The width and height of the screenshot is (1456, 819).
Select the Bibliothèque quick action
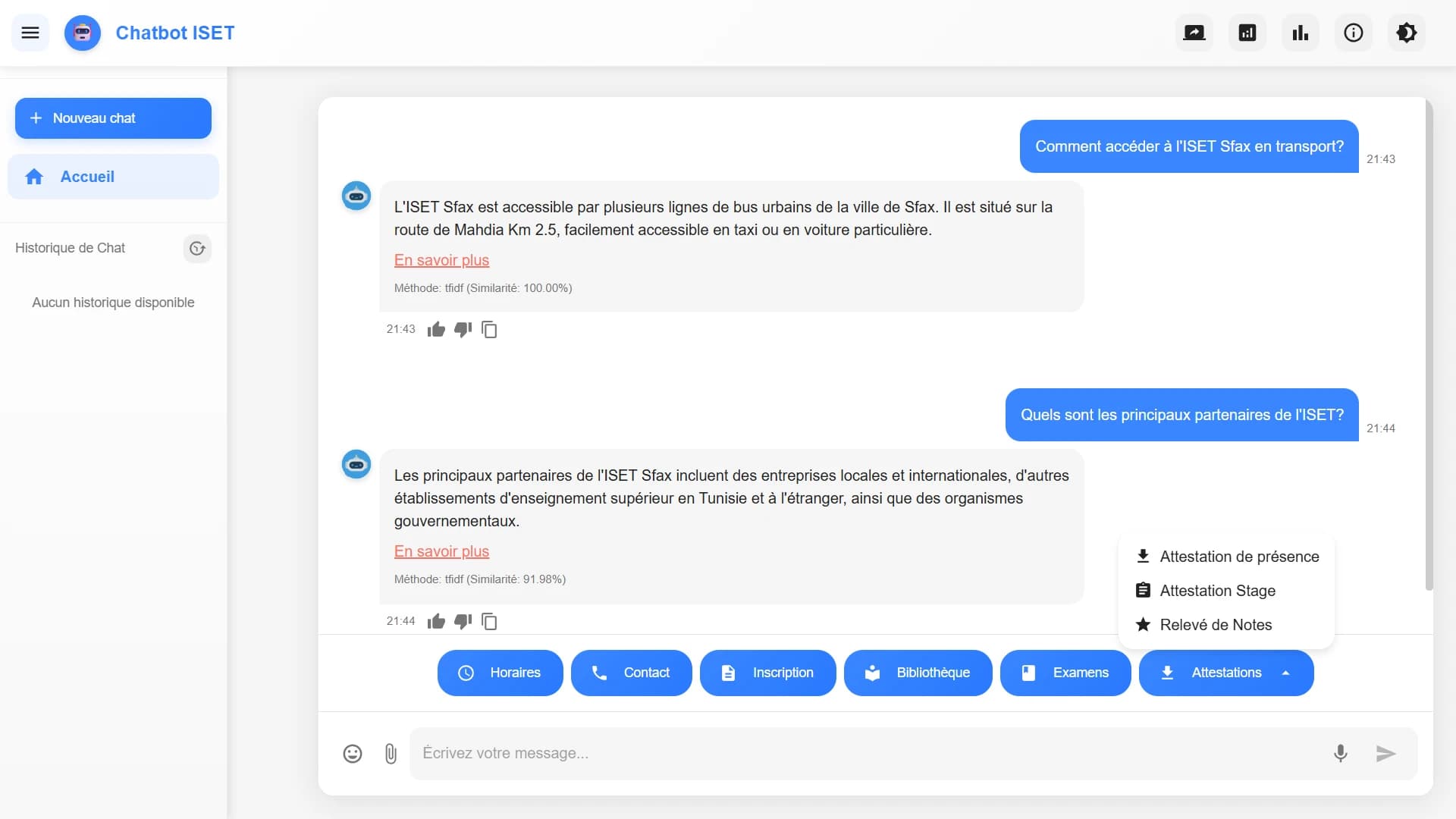[918, 673]
